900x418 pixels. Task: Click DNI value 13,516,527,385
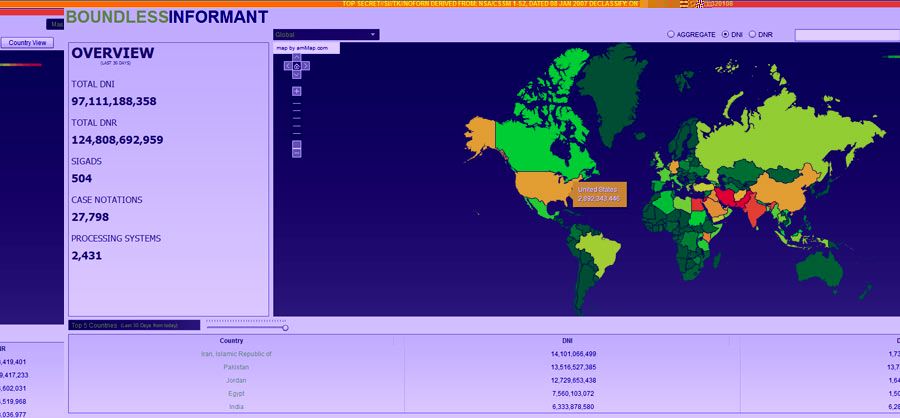(573, 367)
